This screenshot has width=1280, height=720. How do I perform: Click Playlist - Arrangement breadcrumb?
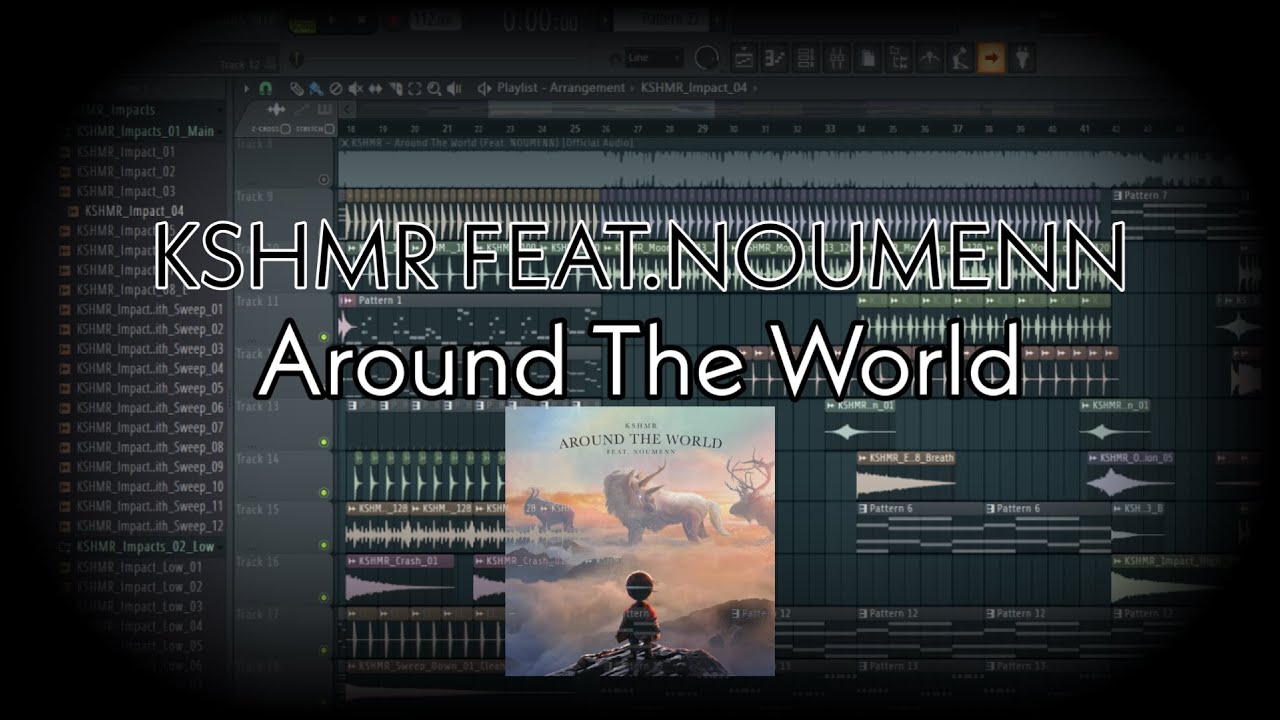pos(561,88)
